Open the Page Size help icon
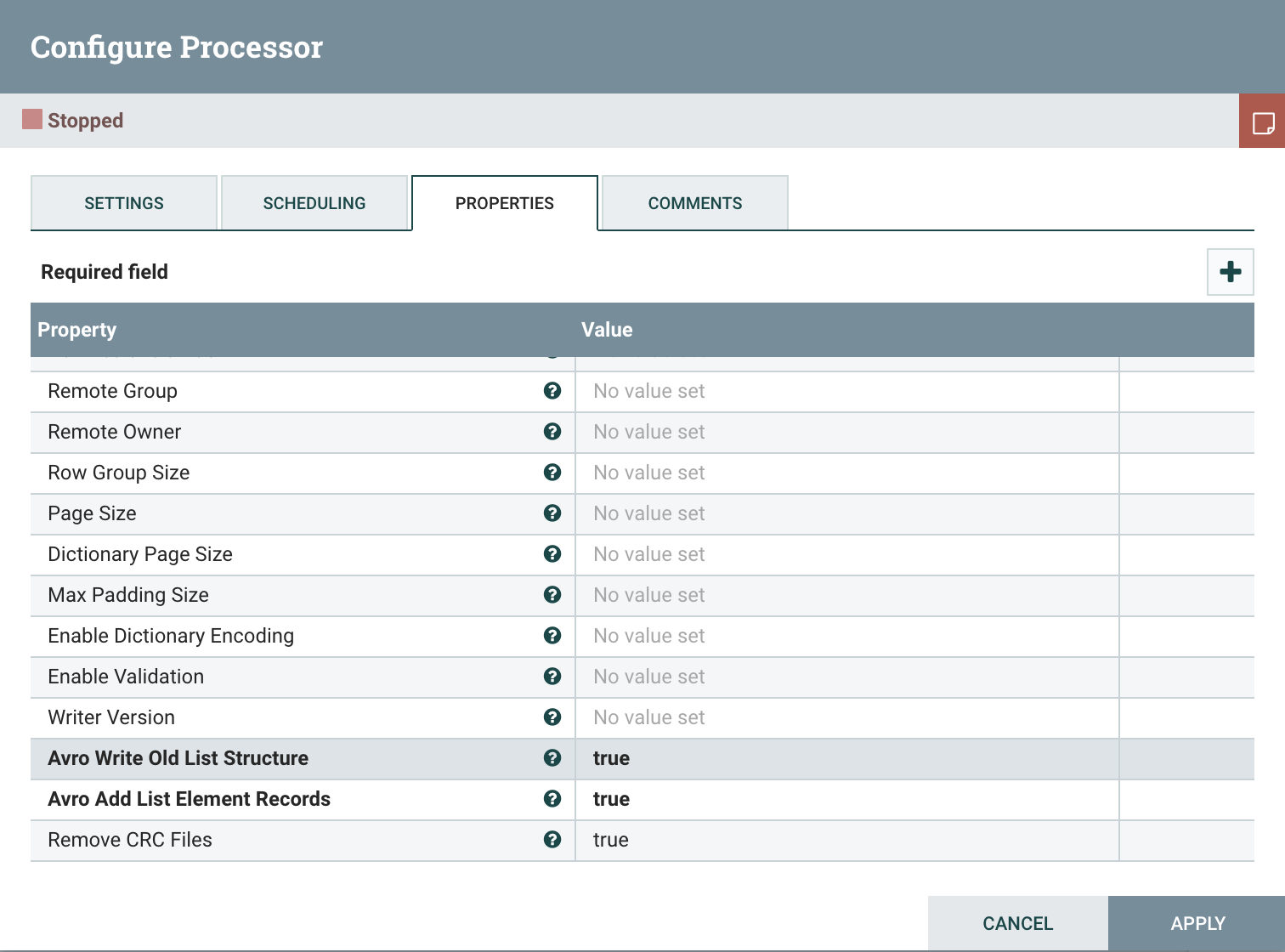The image size is (1285, 952). click(553, 513)
